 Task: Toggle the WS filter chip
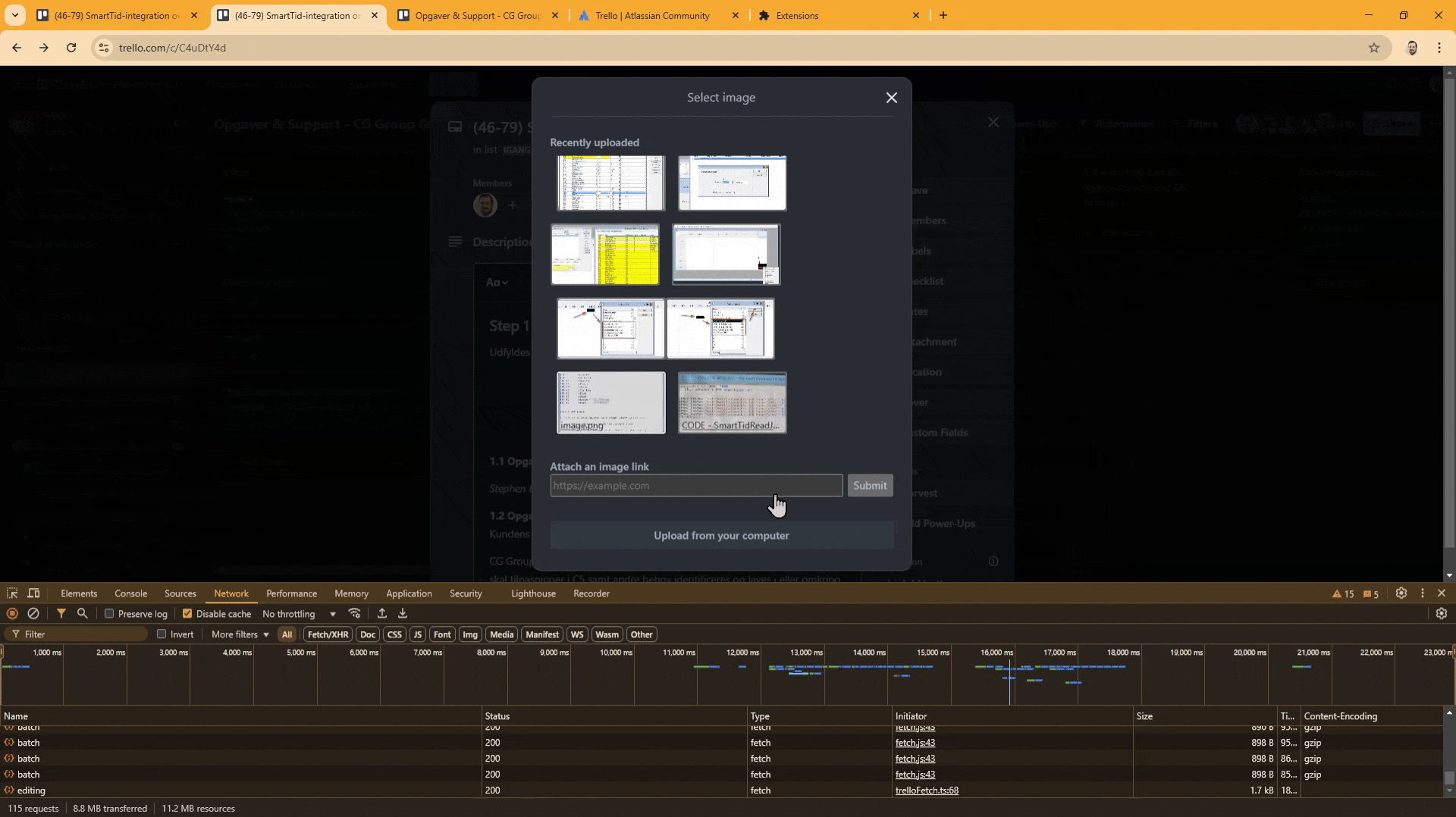tap(577, 634)
